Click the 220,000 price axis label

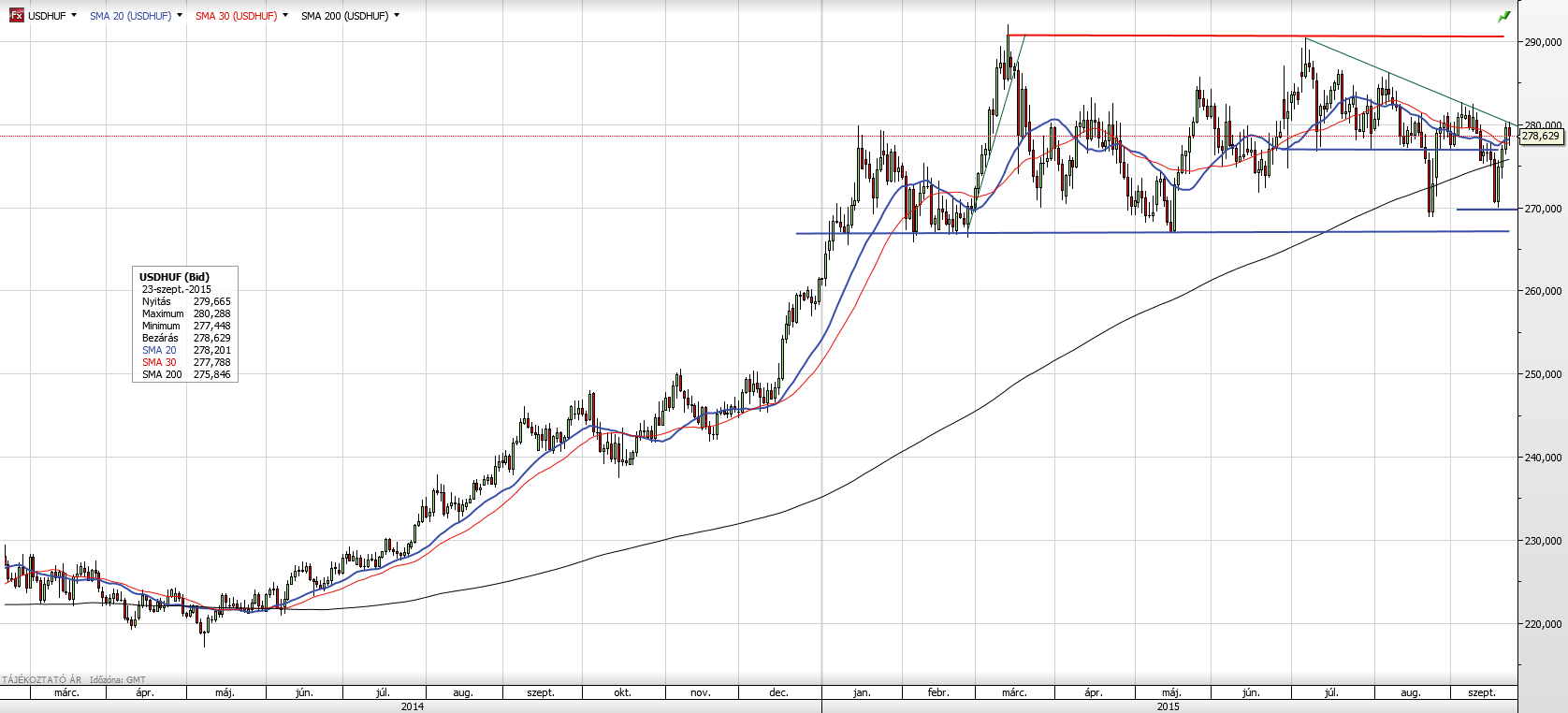(x=1543, y=624)
